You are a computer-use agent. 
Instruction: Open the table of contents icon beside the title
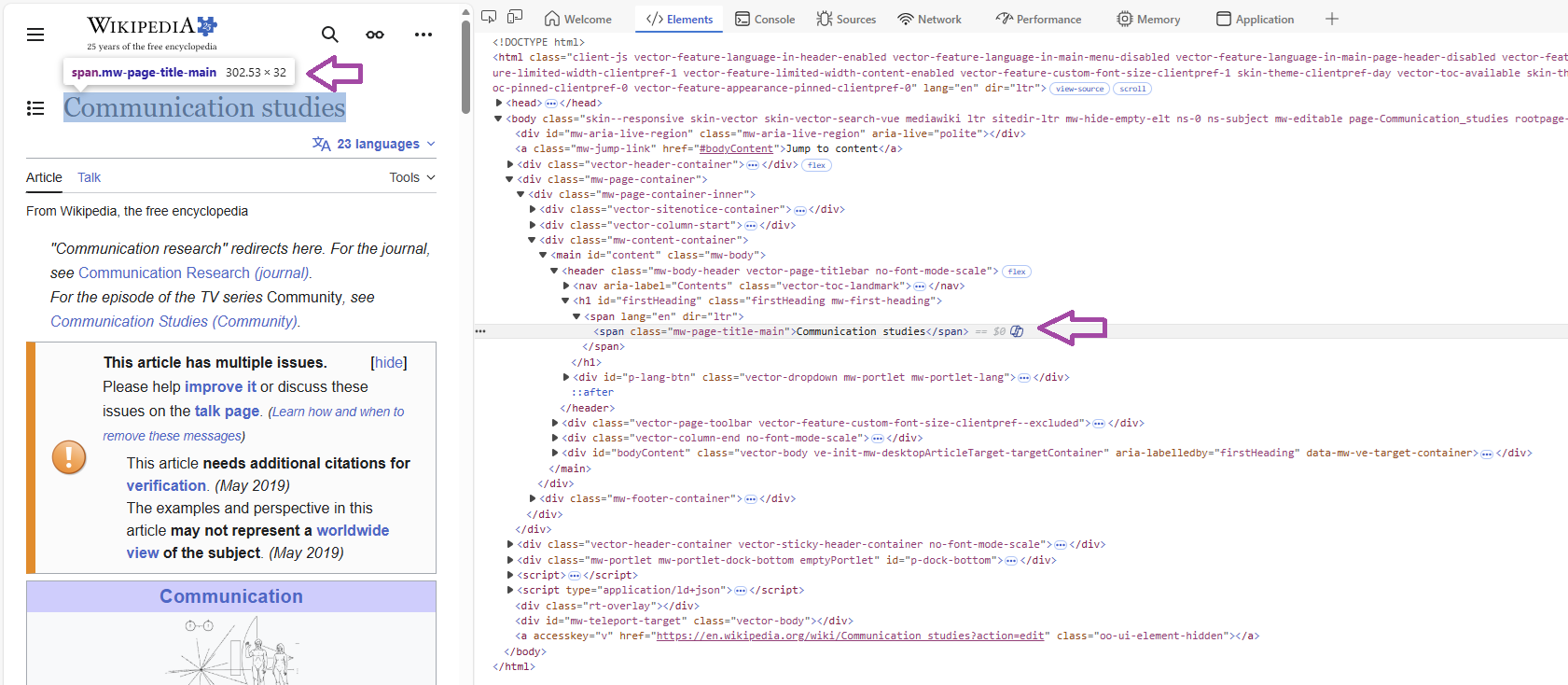[x=35, y=108]
